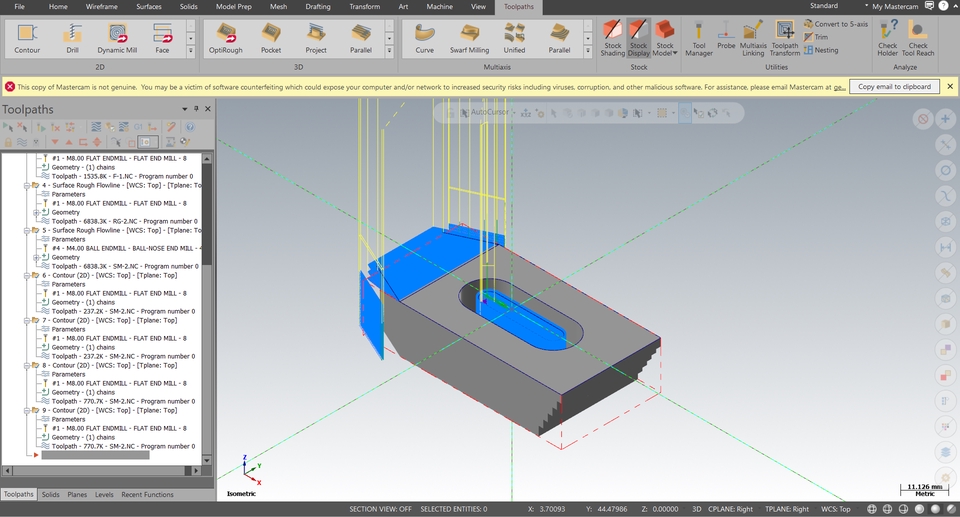Screen dimensions: 960x517
Task: Click Regenerate all selected operations icon
Action: [x=41, y=127]
